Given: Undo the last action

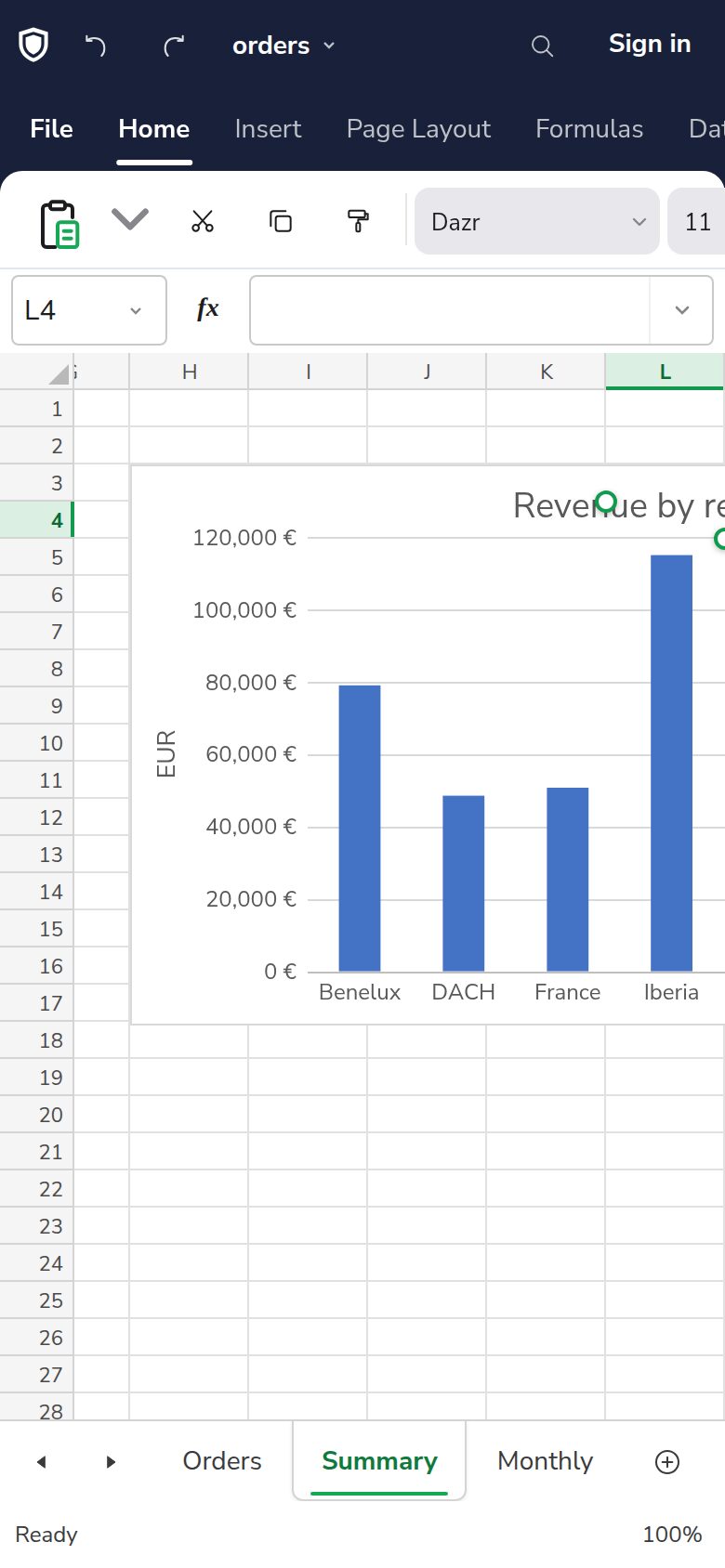Looking at the screenshot, I should (96, 46).
